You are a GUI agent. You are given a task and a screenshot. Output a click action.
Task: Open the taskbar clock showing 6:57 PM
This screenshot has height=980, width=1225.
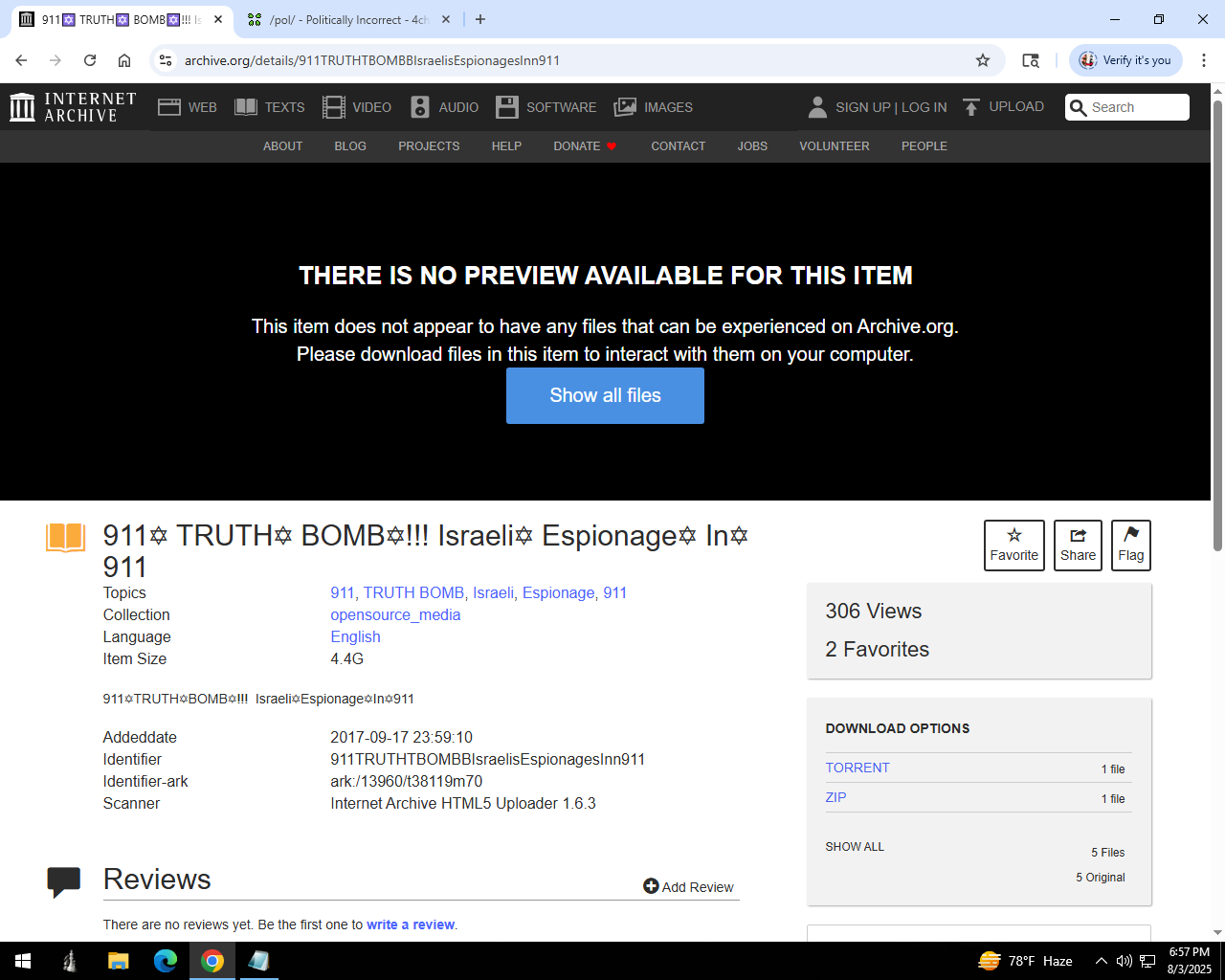1189,961
